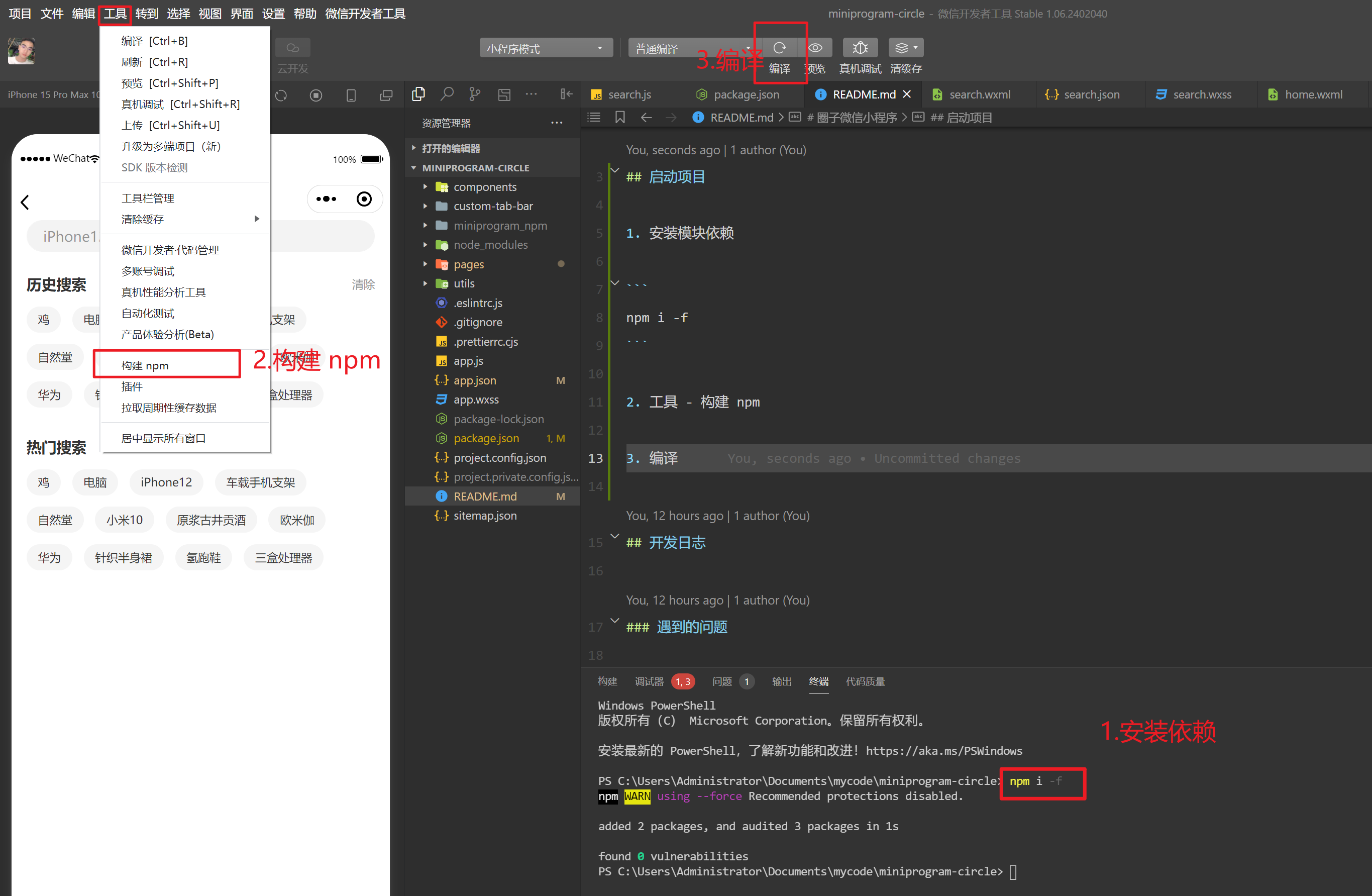The height and width of the screenshot is (896, 1372).
Task: Tap the 车载手机支架 hot search tag
Action: pos(260,482)
